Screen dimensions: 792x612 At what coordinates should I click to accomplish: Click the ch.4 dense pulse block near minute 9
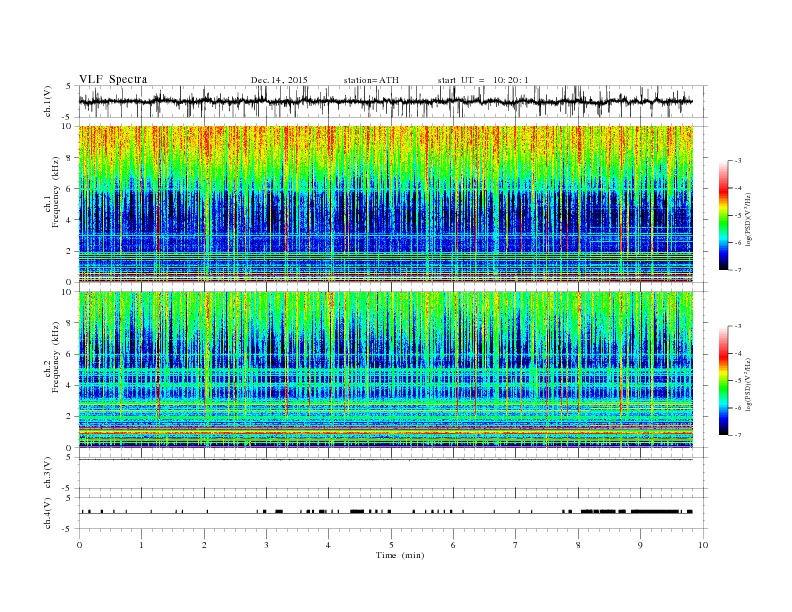[656, 512]
